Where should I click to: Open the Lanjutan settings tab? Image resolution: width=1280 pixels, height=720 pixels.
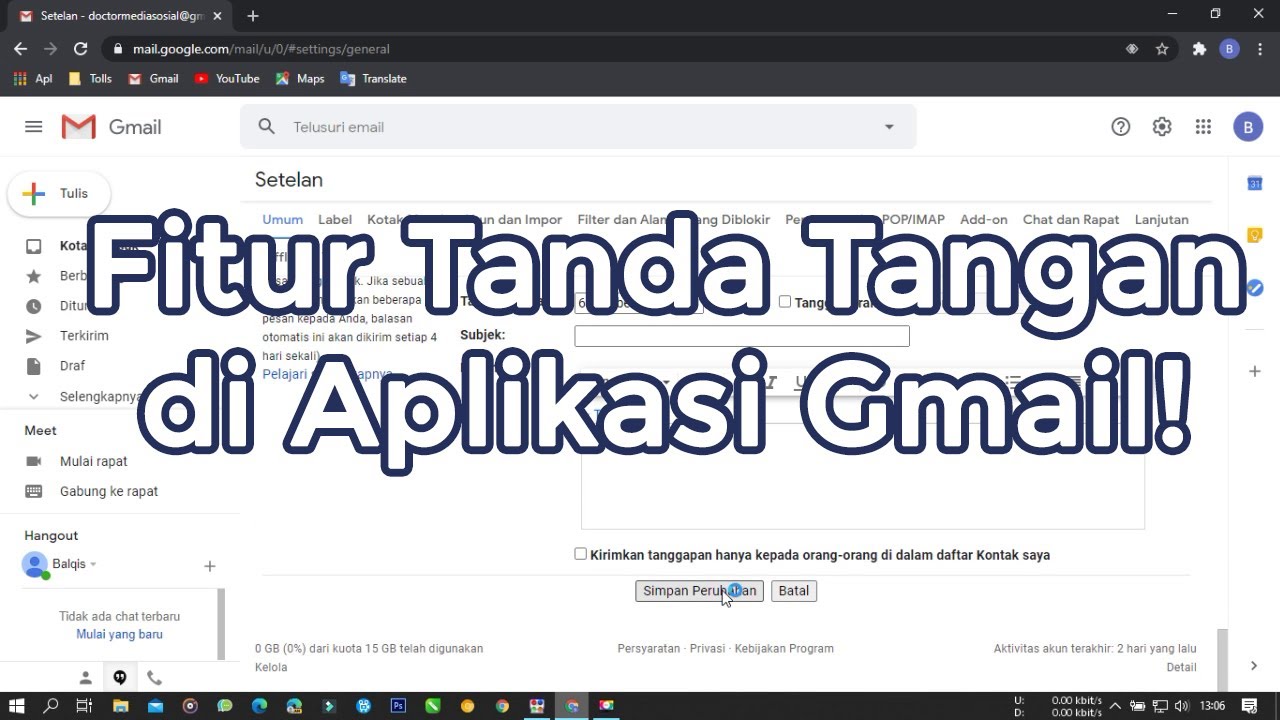(1162, 219)
